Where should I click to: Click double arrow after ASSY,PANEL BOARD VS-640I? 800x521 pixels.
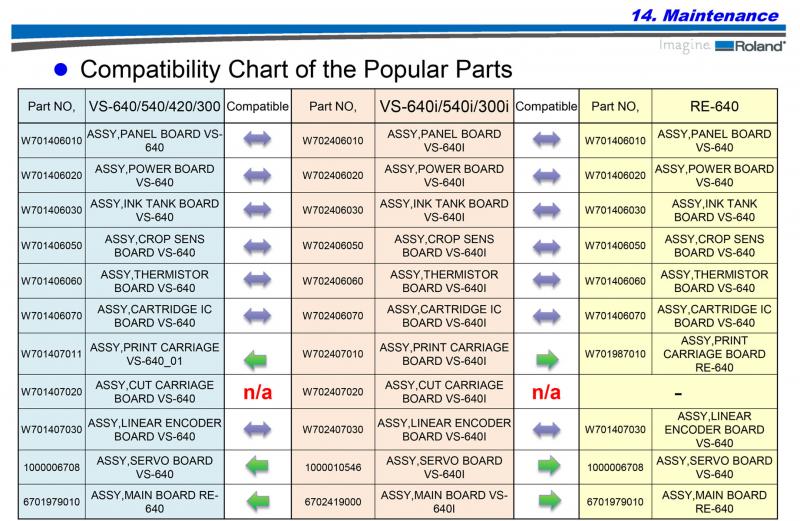pos(546,139)
